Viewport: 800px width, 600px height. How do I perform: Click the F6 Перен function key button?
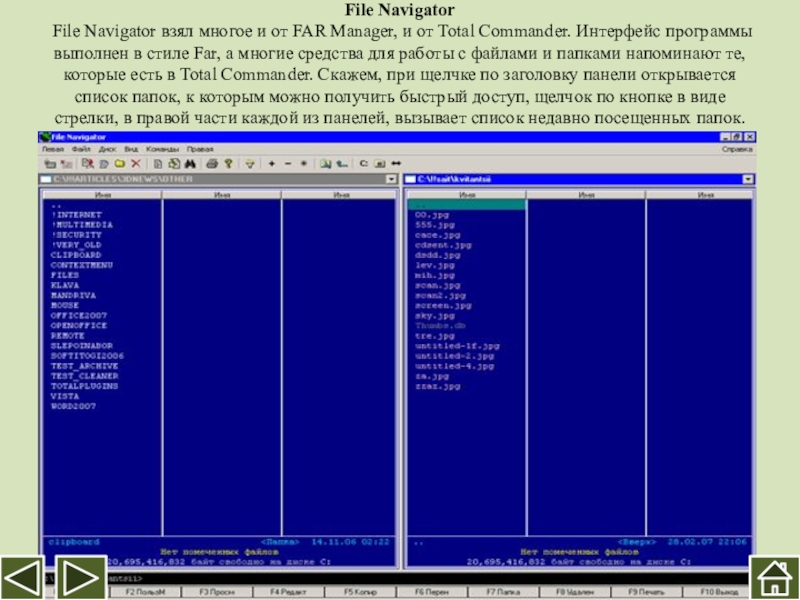pyautogui.click(x=432, y=592)
